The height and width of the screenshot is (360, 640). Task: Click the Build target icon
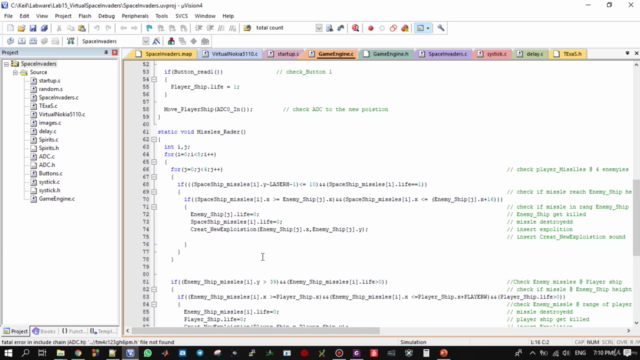22,41
